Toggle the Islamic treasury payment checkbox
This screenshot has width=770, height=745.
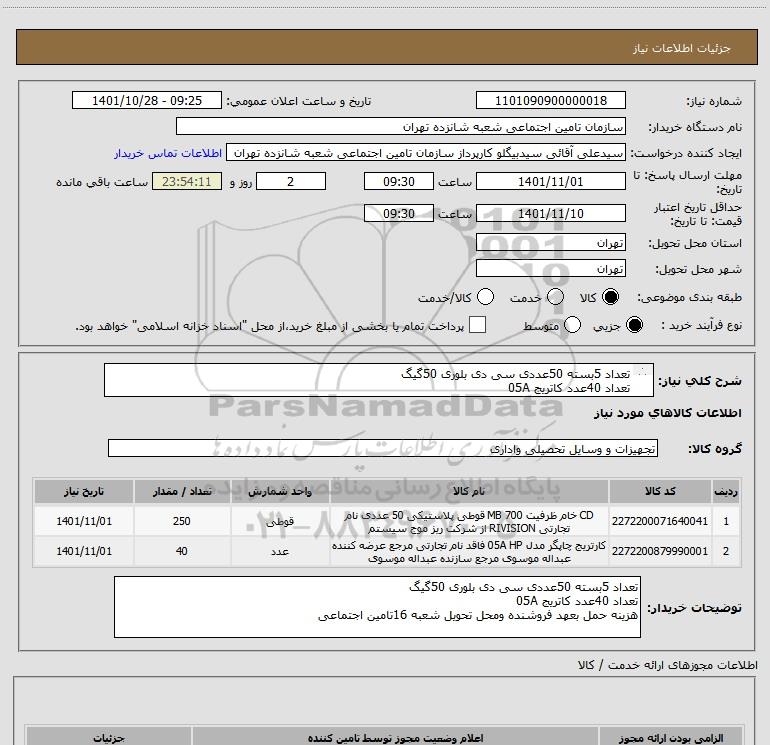[x=477, y=325]
